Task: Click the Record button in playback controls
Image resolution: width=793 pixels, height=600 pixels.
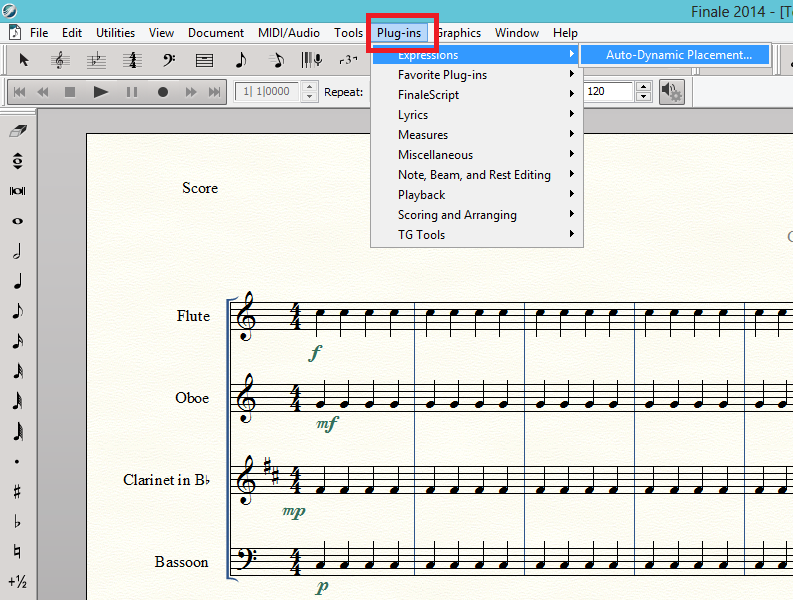Action: point(162,92)
